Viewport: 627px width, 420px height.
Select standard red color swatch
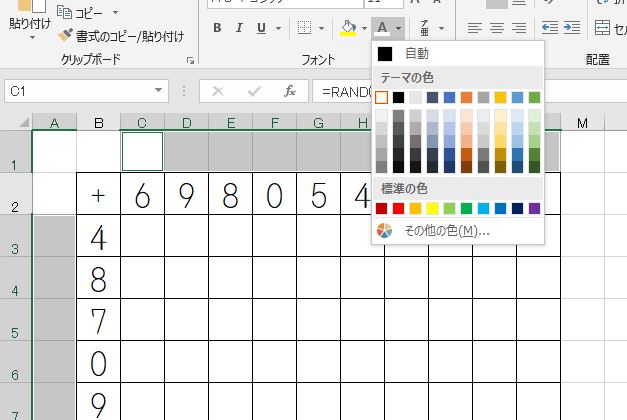(x=398, y=208)
